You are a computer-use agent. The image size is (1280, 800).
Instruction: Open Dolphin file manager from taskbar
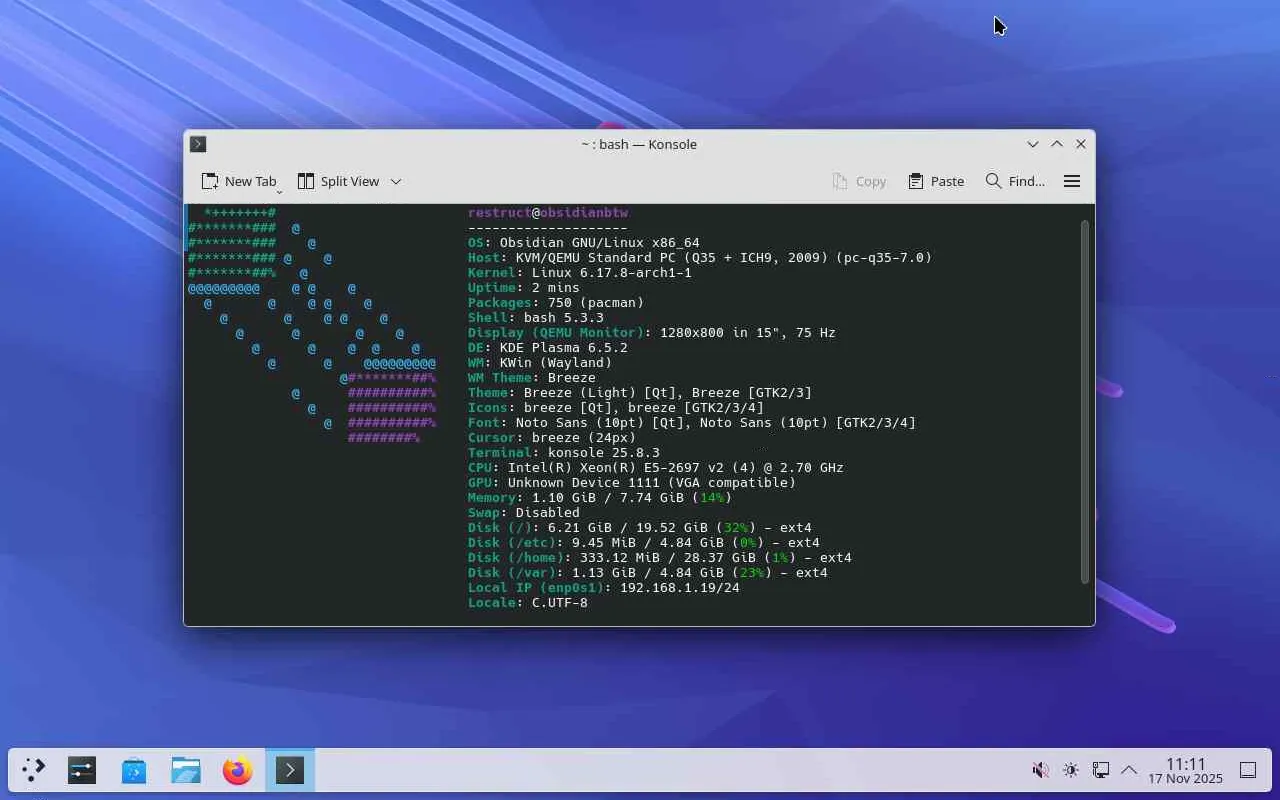tap(186, 770)
